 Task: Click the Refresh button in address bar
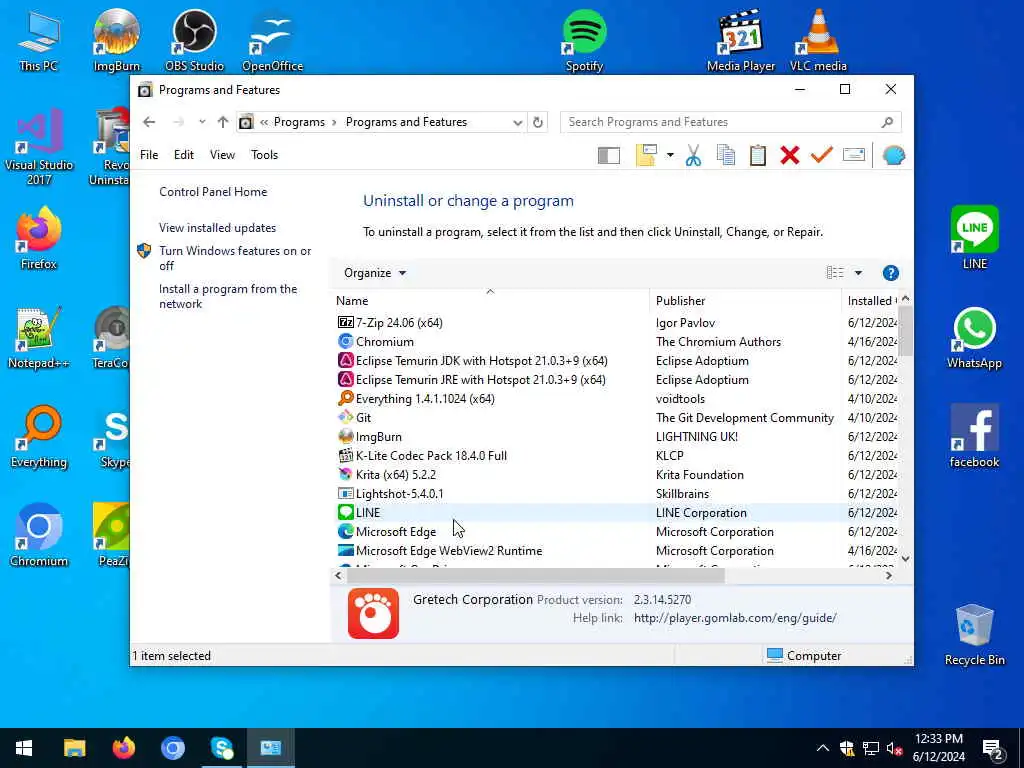537,122
